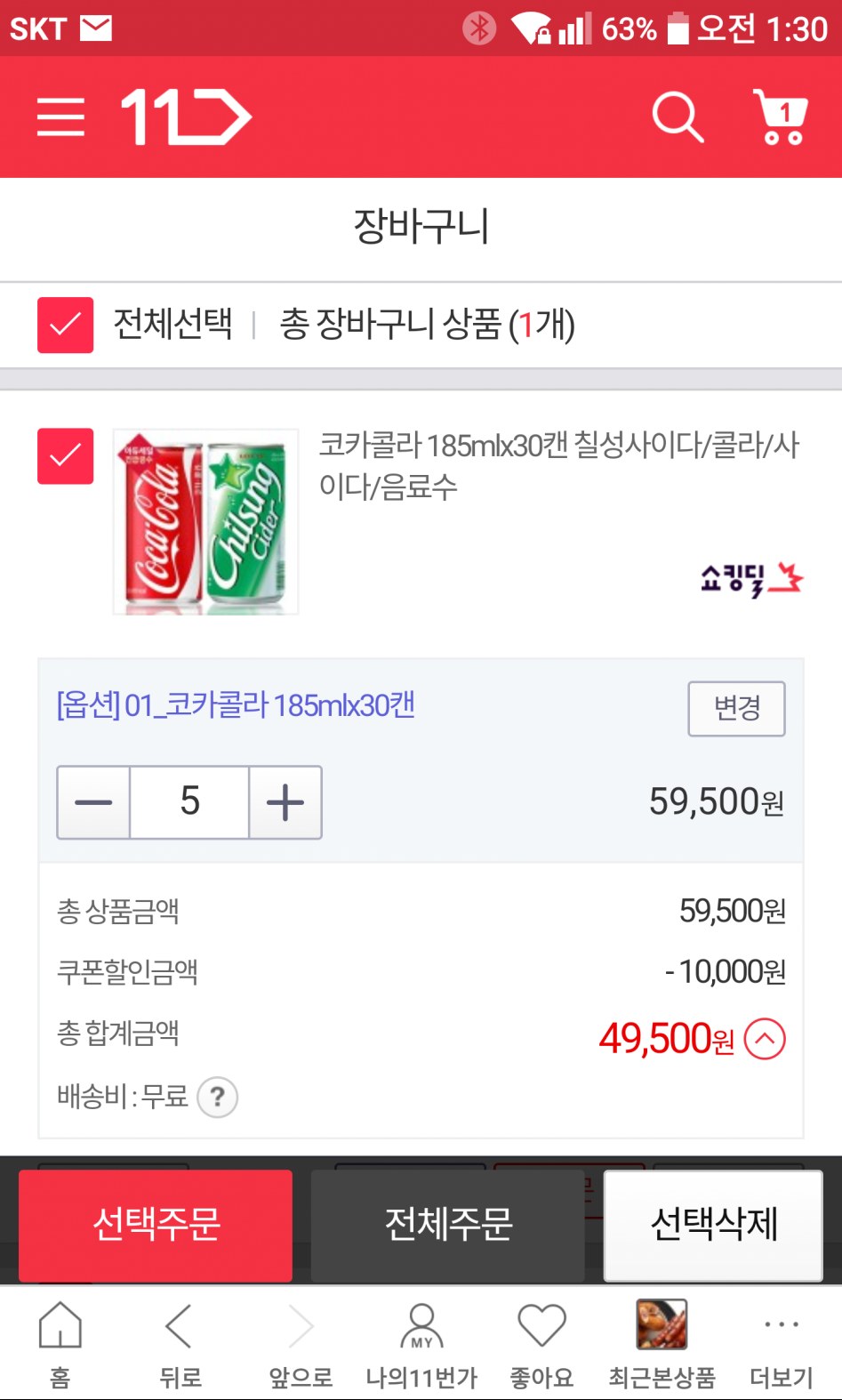
Task: Decrease quantity with minus button
Action: (x=93, y=802)
